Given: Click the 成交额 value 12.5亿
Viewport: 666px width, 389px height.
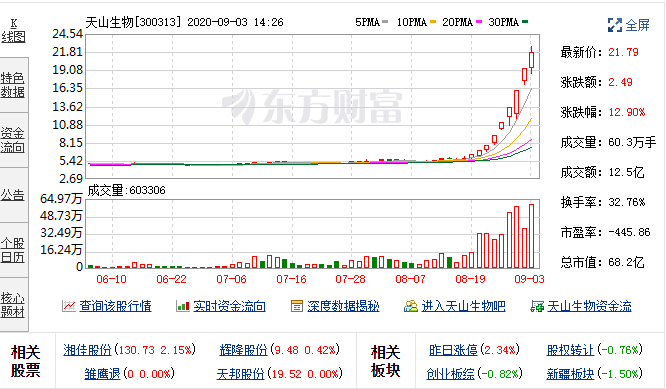Looking at the screenshot, I should [626, 172].
